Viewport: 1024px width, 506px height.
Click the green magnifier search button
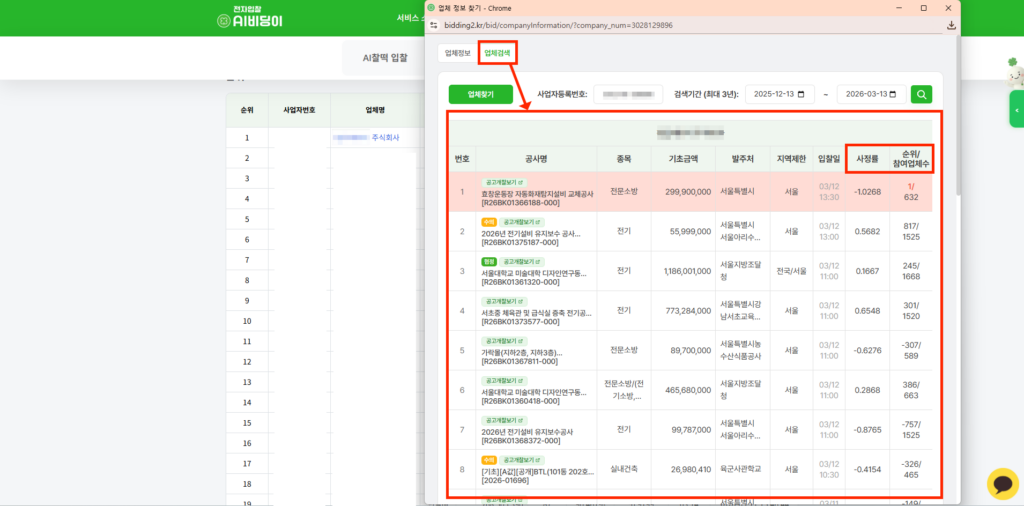pyautogui.click(x=921, y=94)
